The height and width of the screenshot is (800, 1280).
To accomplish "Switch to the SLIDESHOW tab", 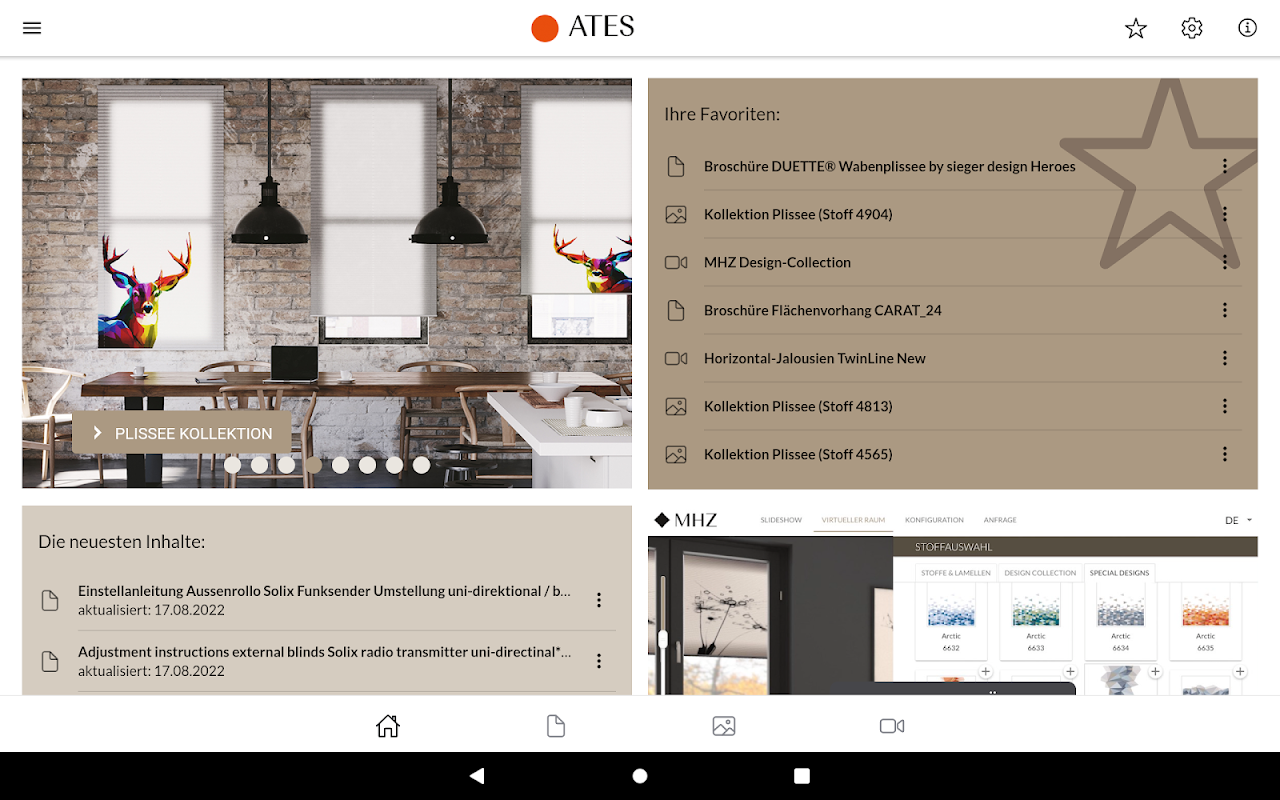I will coord(781,521).
